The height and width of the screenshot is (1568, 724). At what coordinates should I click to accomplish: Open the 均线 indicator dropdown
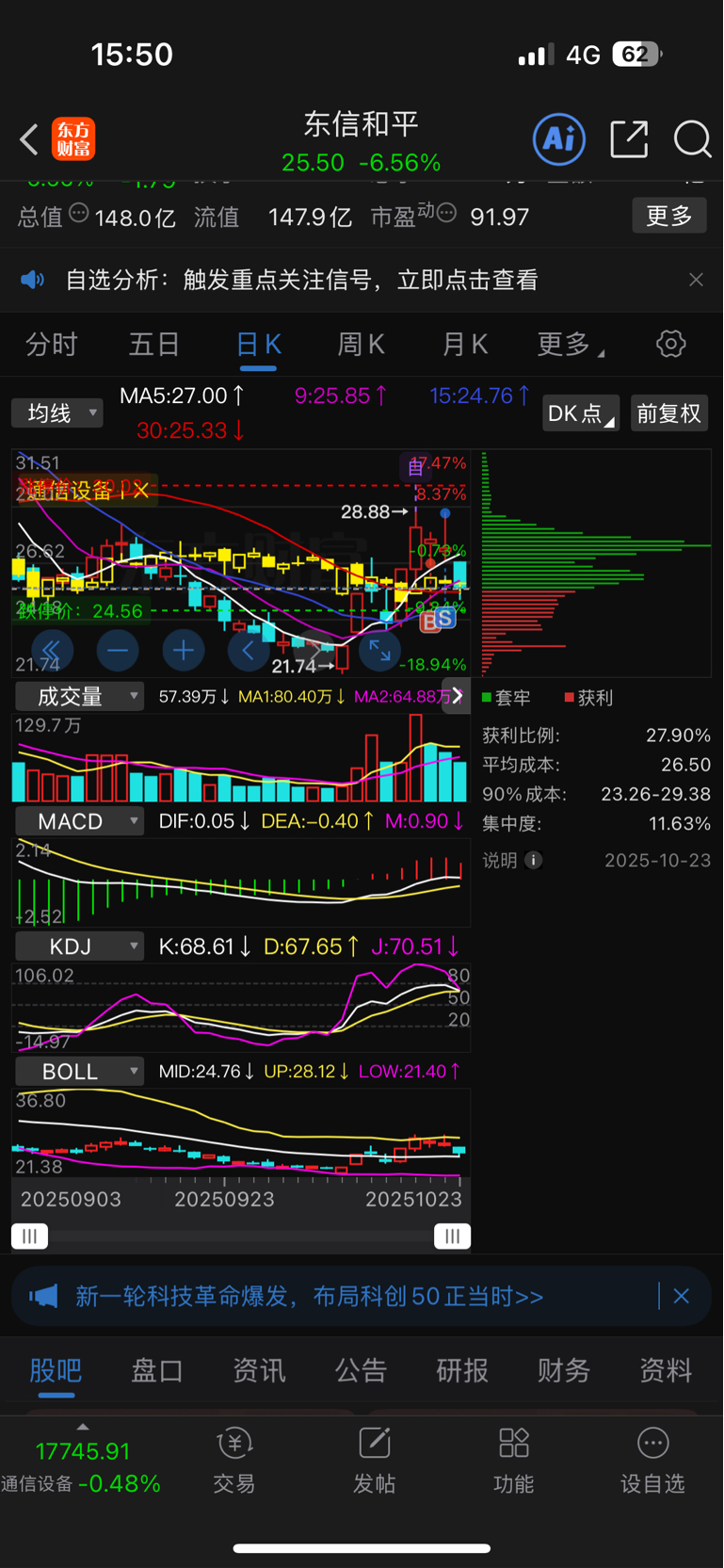tap(57, 413)
